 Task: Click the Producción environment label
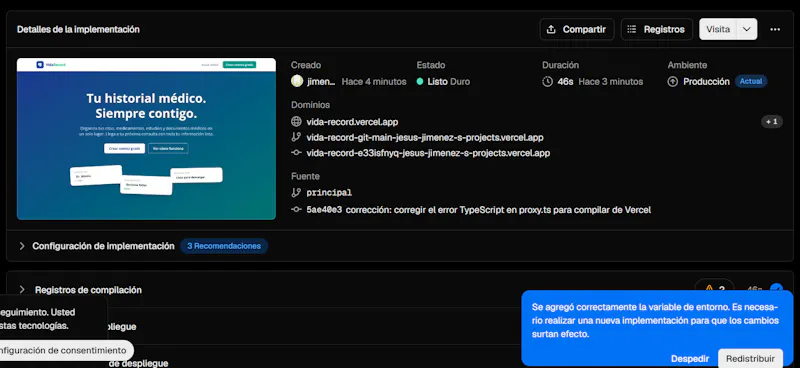(x=706, y=82)
